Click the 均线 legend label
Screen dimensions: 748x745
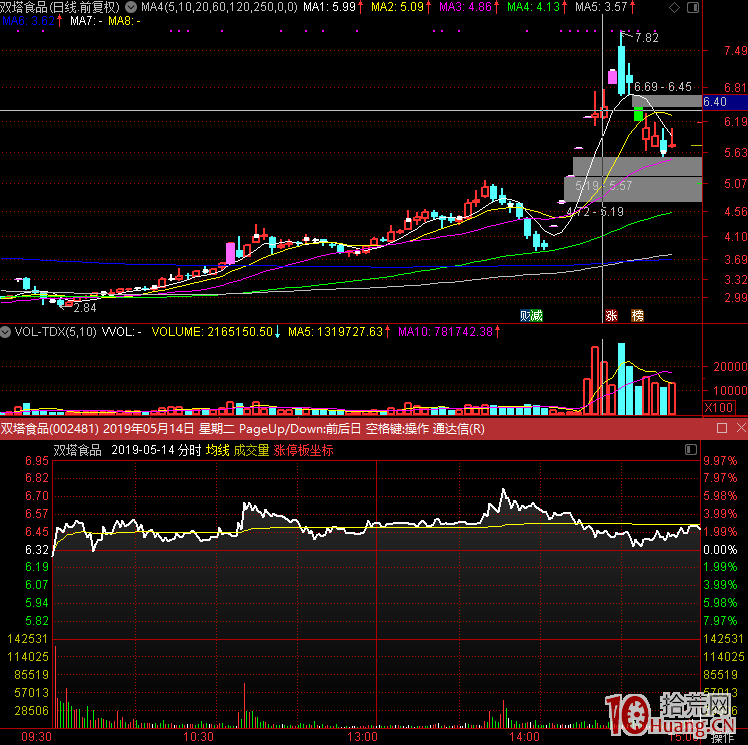(218, 450)
